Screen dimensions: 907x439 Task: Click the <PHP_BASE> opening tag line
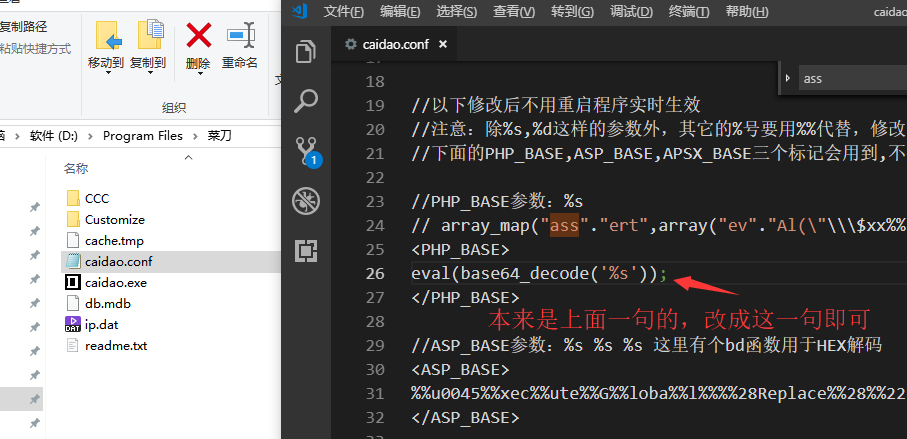pos(460,249)
